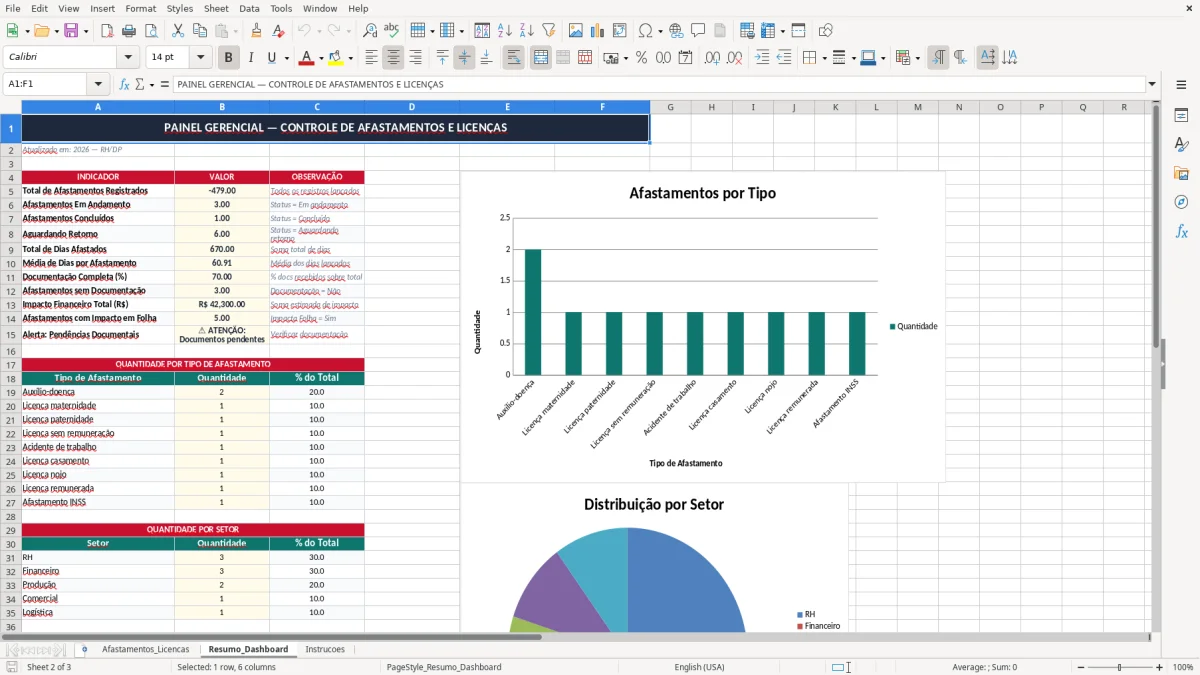Open Find and Replace icon
Screen dimensions: 1200x675
click(x=370, y=31)
